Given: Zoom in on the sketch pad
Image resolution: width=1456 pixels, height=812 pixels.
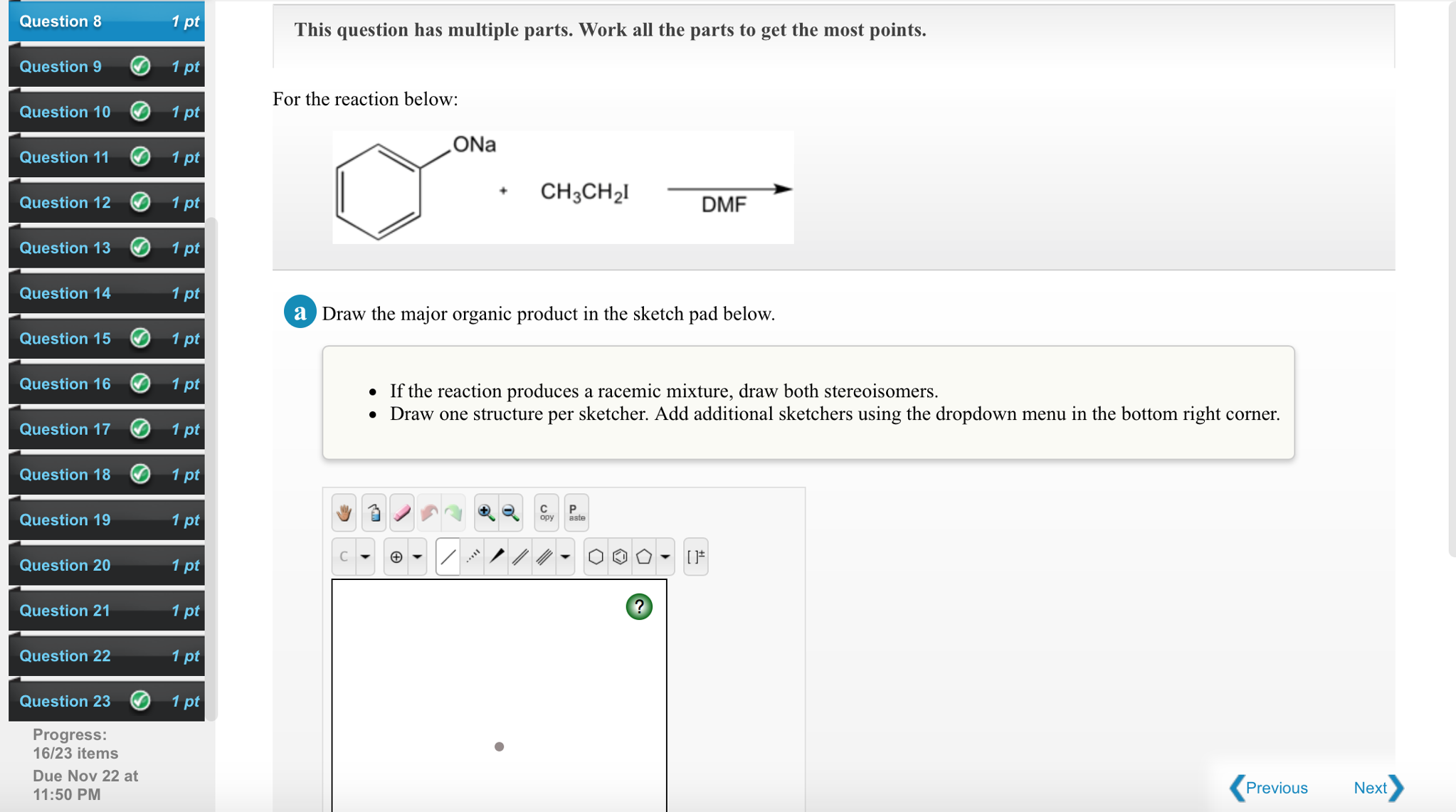Looking at the screenshot, I should point(486,513).
